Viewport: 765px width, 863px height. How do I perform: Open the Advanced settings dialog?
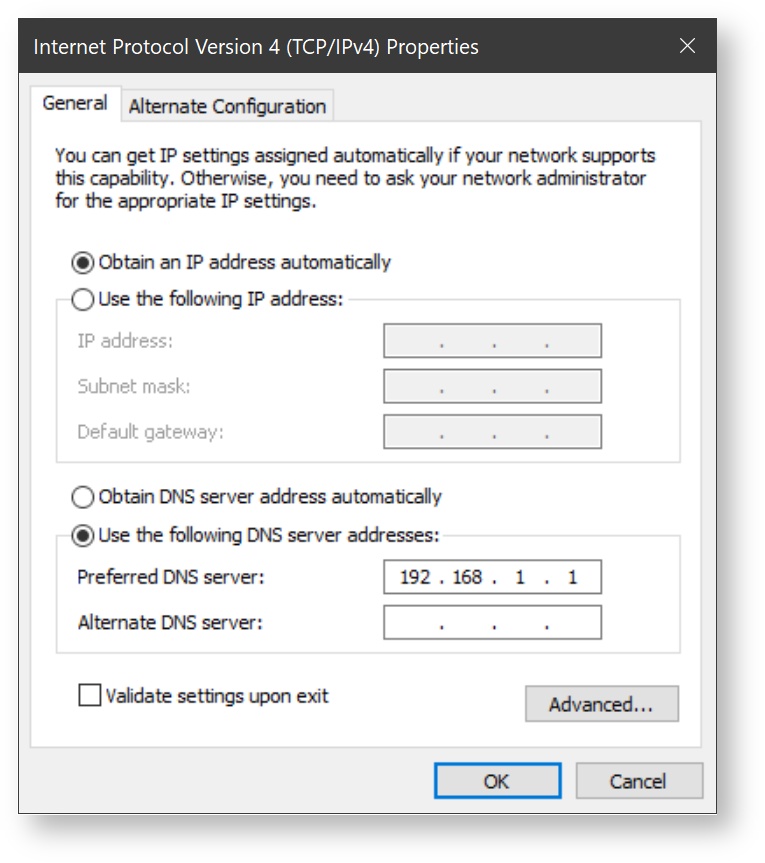pyautogui.click(x=601, y=705)
